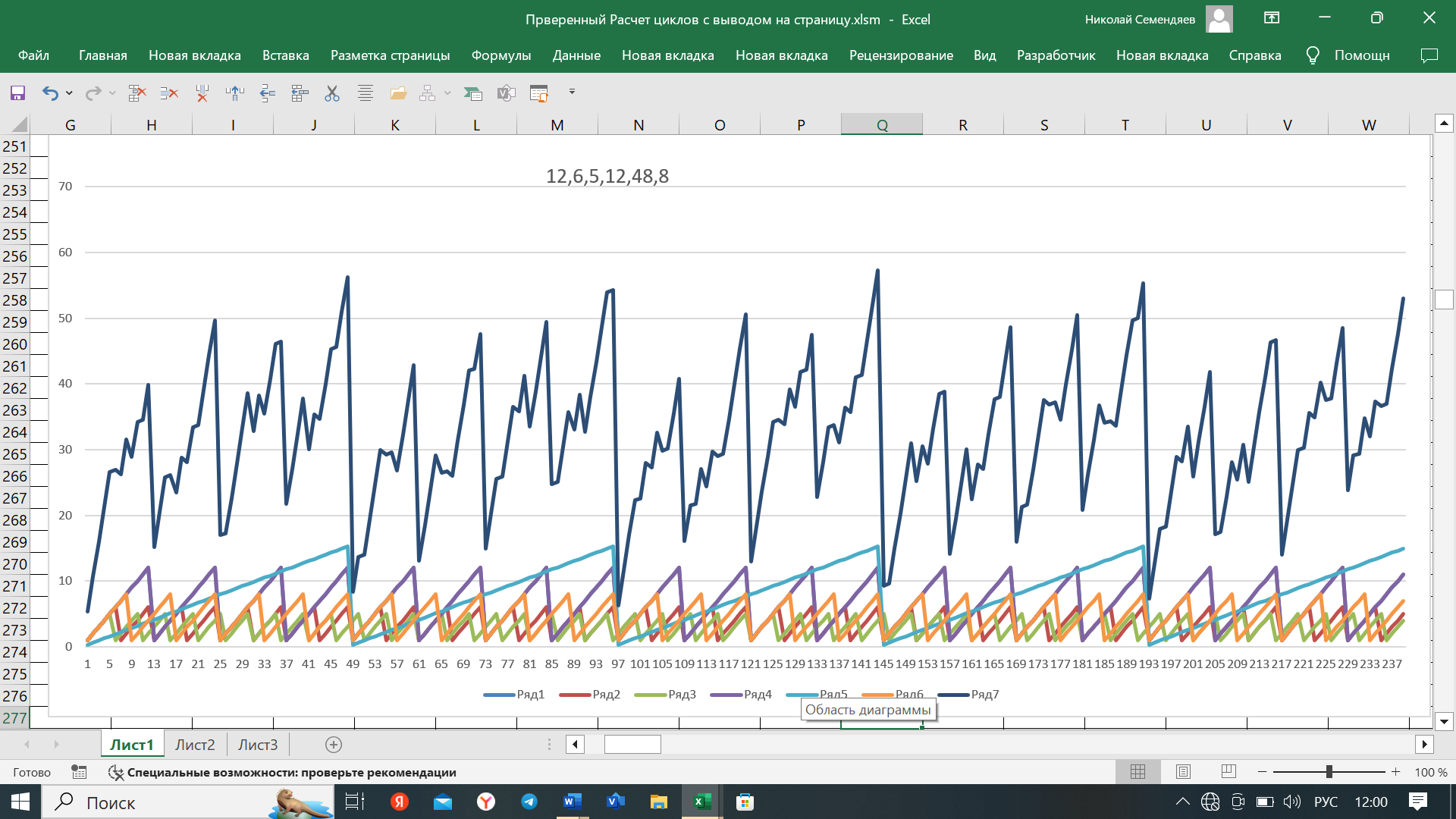Open the Разметка страницы tab
Screen dimensions: 1456x819
391,55
